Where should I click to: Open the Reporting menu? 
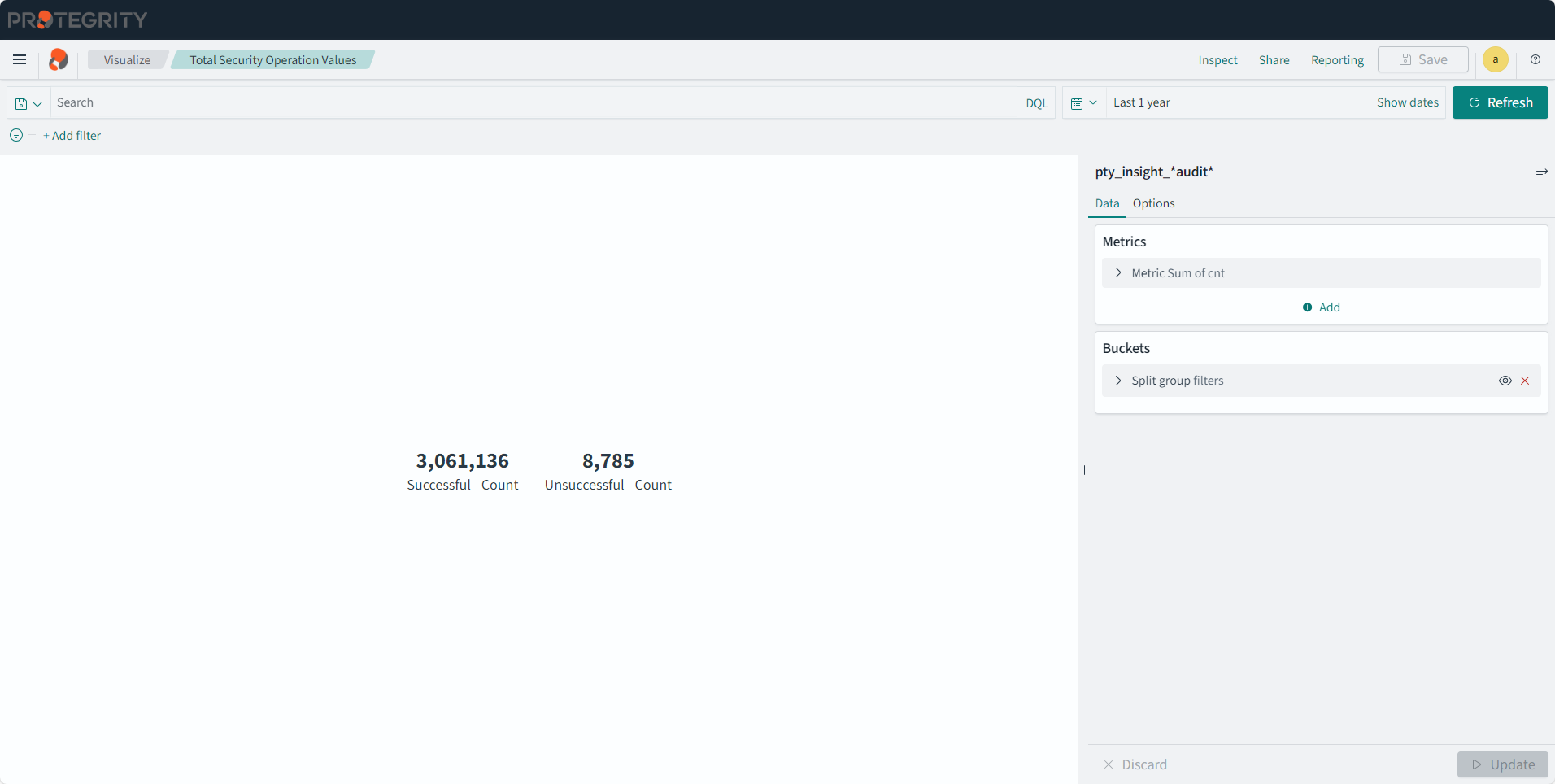click(x=1337, y=60)
